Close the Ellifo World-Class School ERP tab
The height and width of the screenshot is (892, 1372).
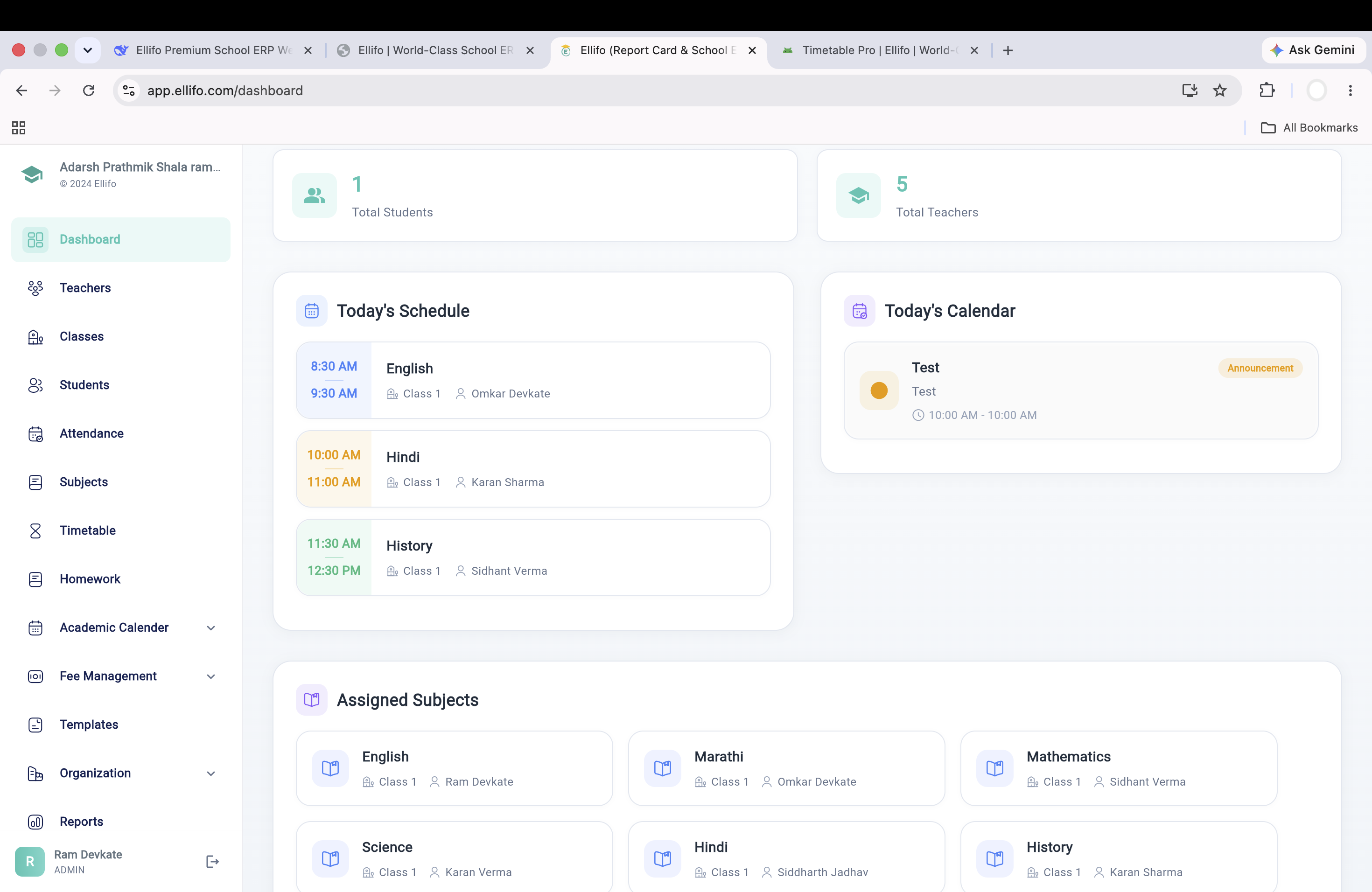pos(530,50)
